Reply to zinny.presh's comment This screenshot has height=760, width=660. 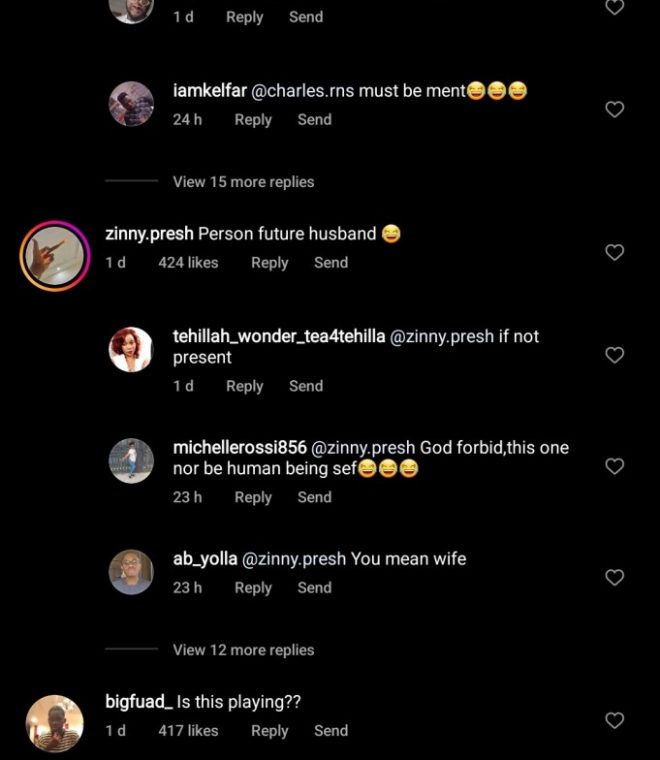(269, 263)
